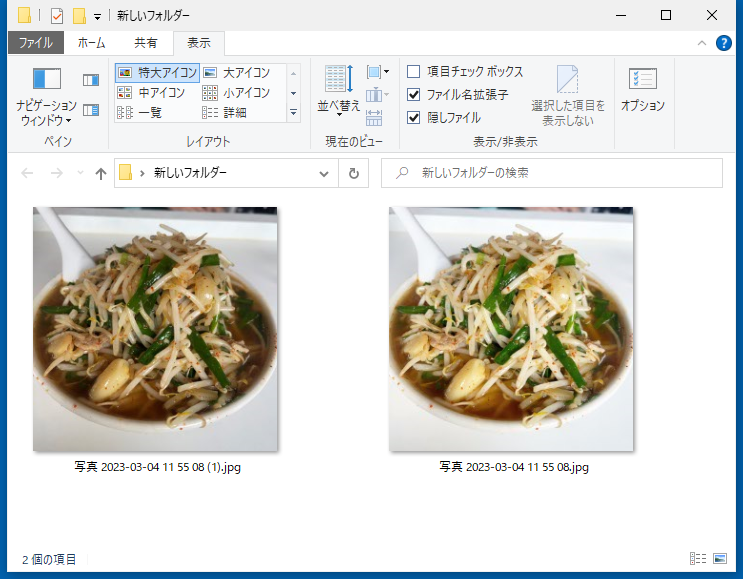Select thumbnail 写真 2023-03-04 11 55 08.jpg
Image resolution: width=743 pixels, height=579 pixels.
(511, 329)
